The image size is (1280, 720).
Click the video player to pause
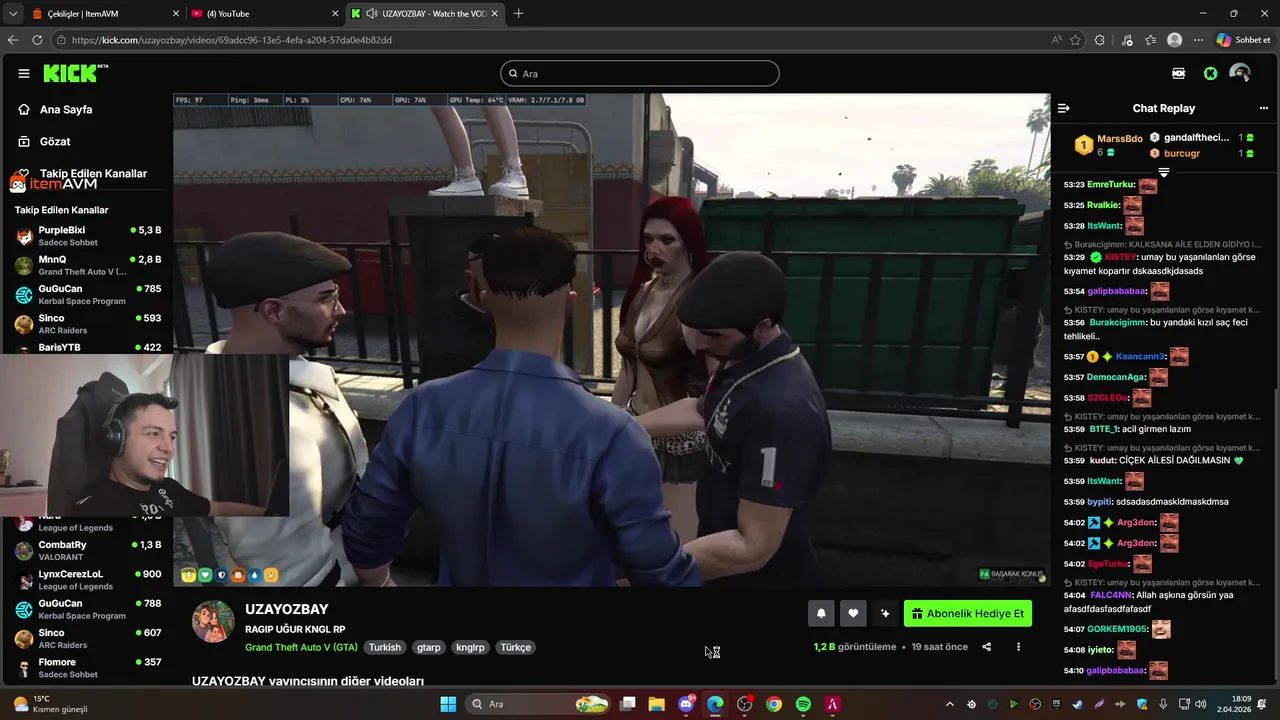612,340
